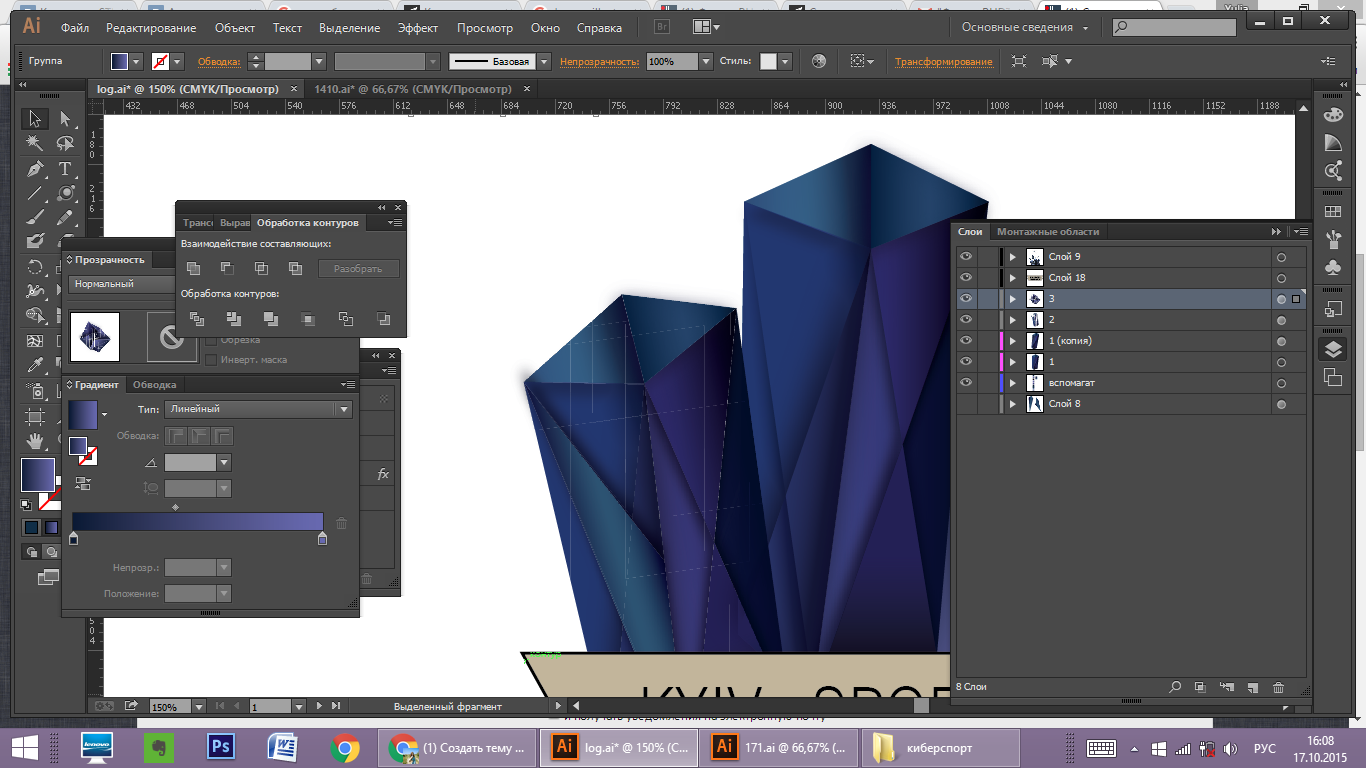
Task: Expand layer Слой 18 contents
Action: 1013,278
